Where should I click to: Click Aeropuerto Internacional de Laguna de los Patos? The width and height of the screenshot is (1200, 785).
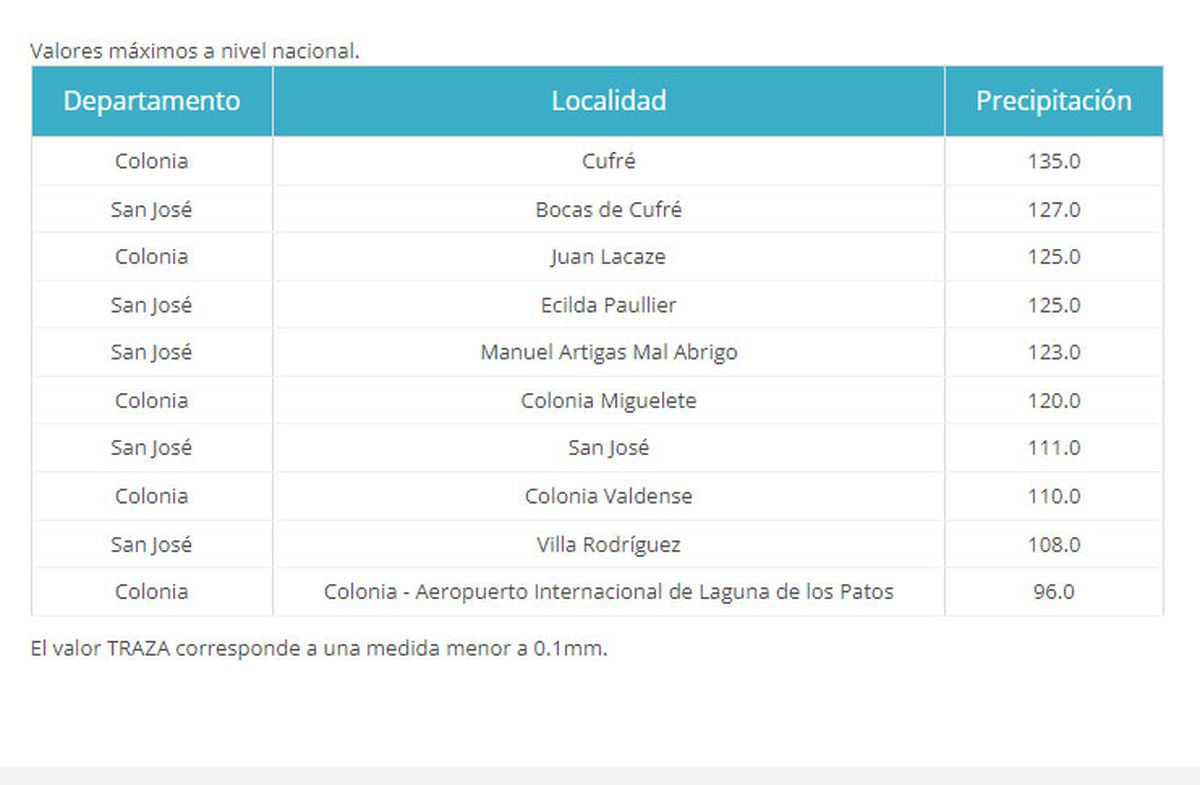pyautogui.click(x=608, y=592)
